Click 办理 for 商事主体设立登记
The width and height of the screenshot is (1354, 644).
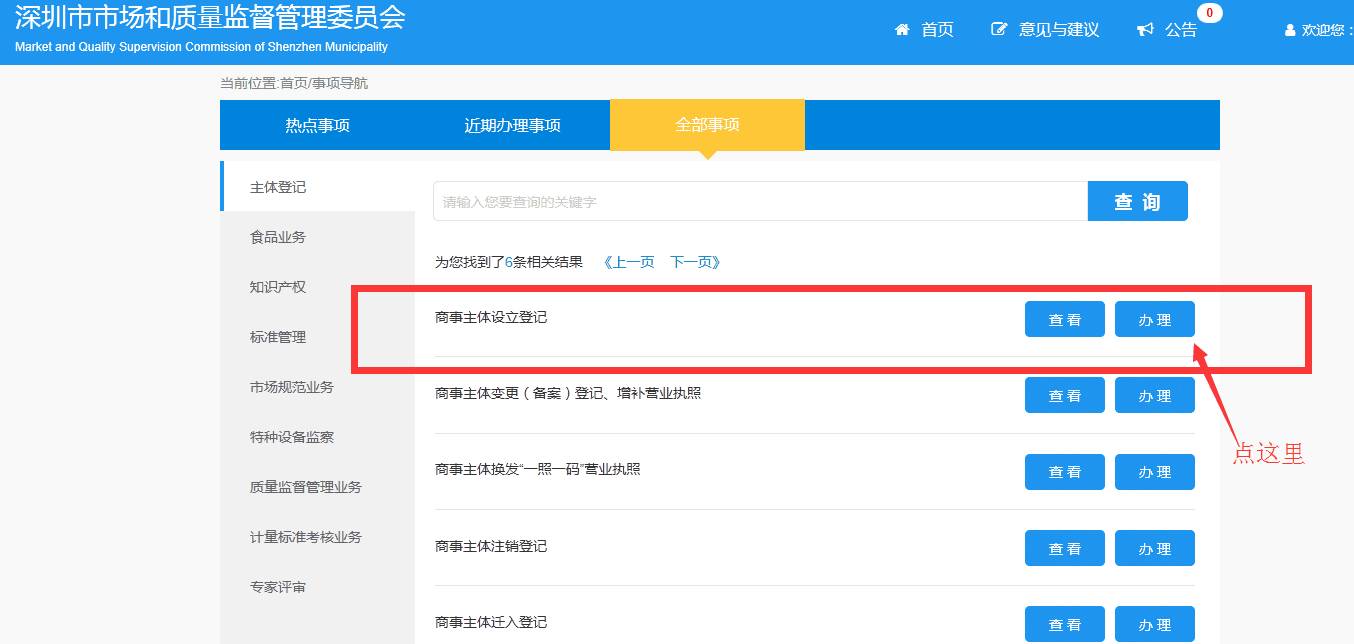(x=1154, y=318)
